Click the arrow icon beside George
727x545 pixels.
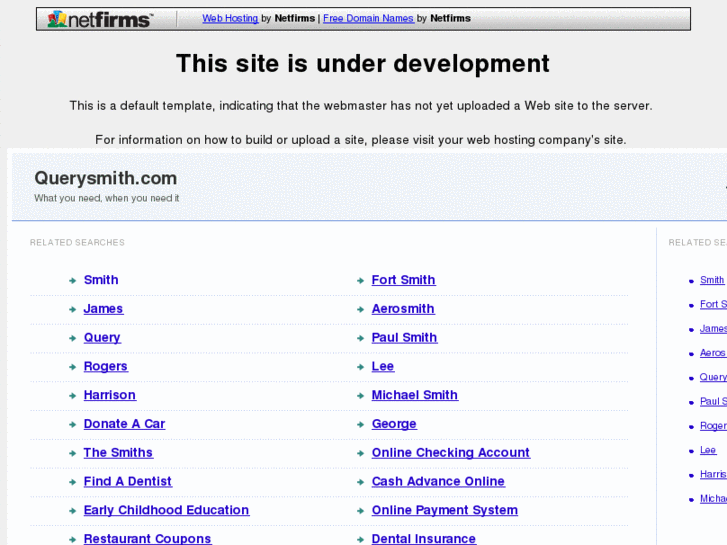pos(360,424)
